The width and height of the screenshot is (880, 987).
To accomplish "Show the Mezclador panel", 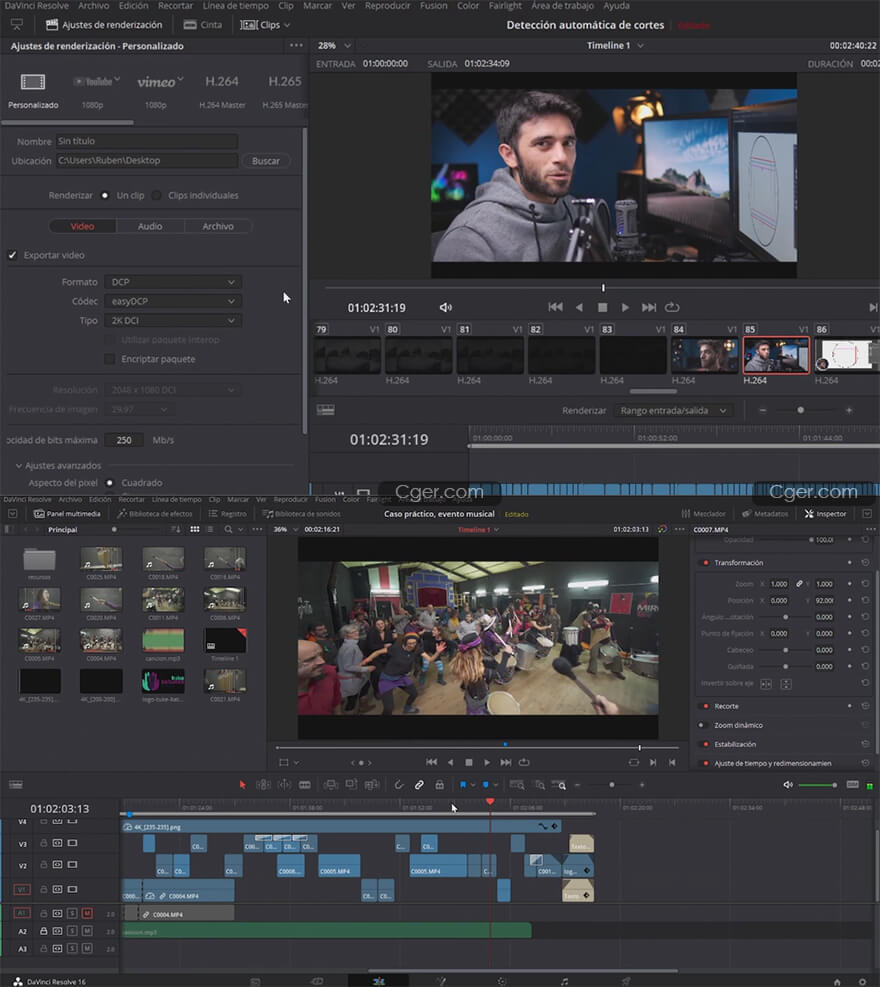I will [703, 514].
